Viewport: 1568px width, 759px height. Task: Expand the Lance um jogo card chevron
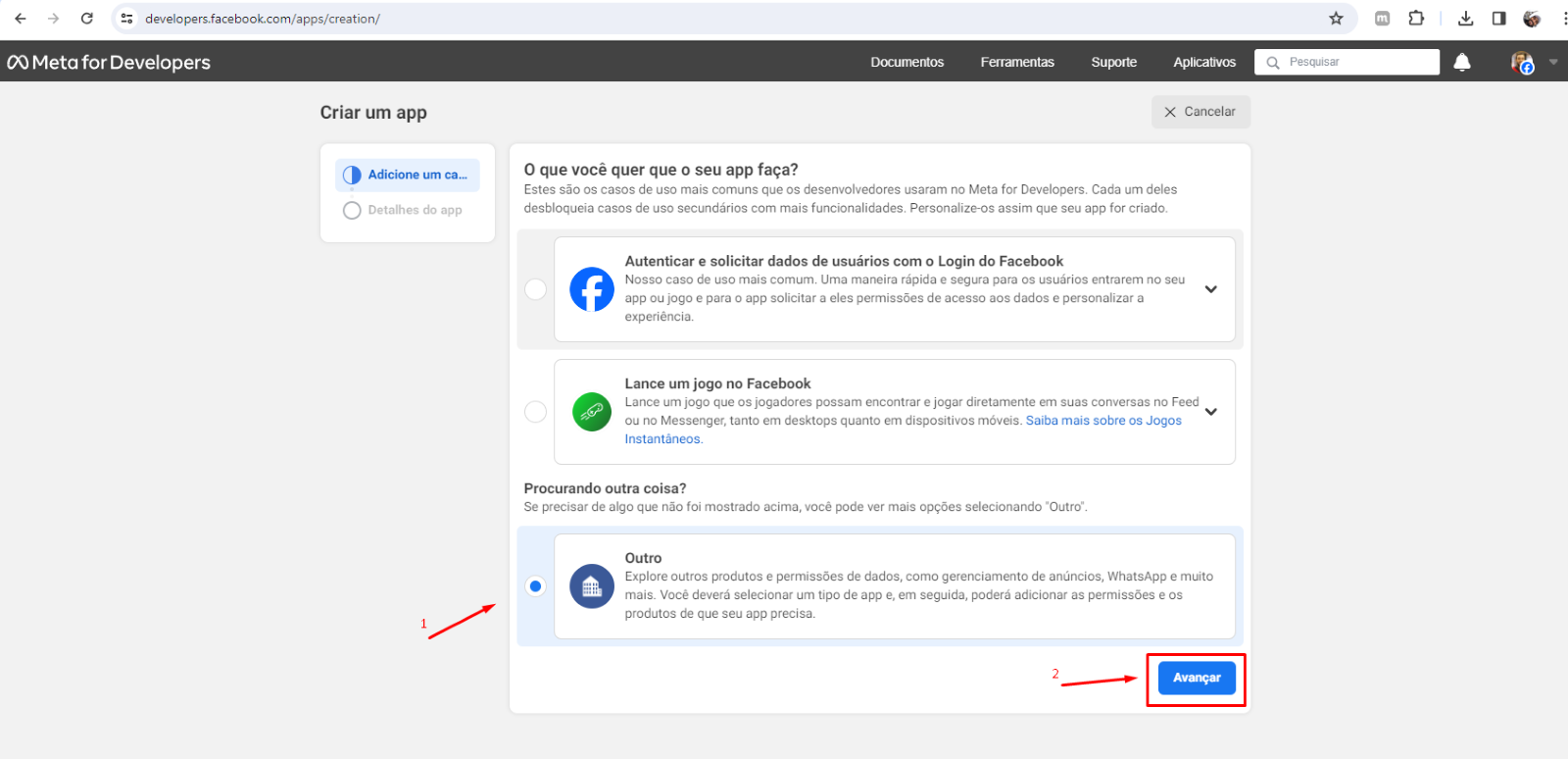(1211, 412)
